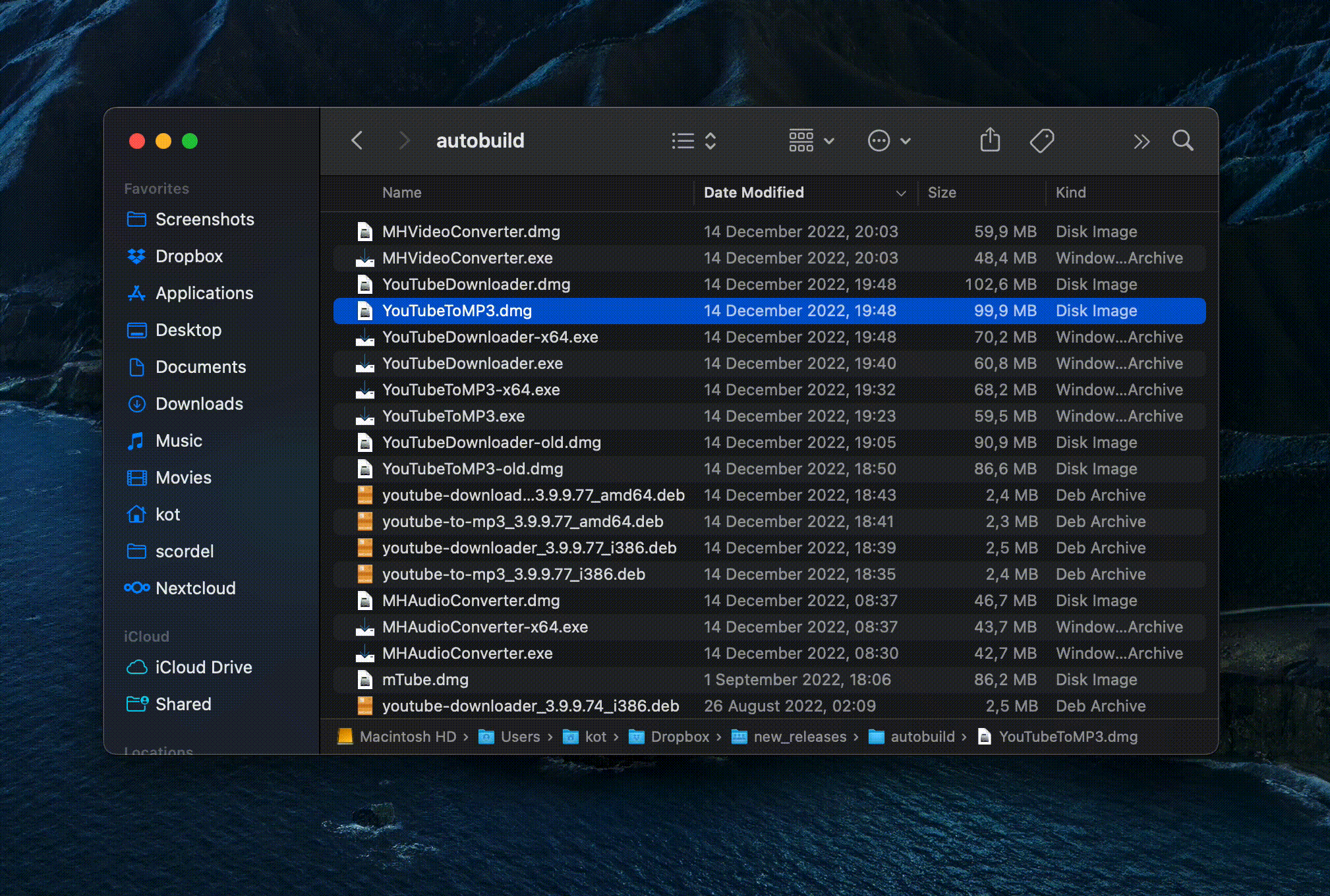Screen dimensions: 1330x896
Task: Go to autobuild in path bar
Action: click(911, 737)
